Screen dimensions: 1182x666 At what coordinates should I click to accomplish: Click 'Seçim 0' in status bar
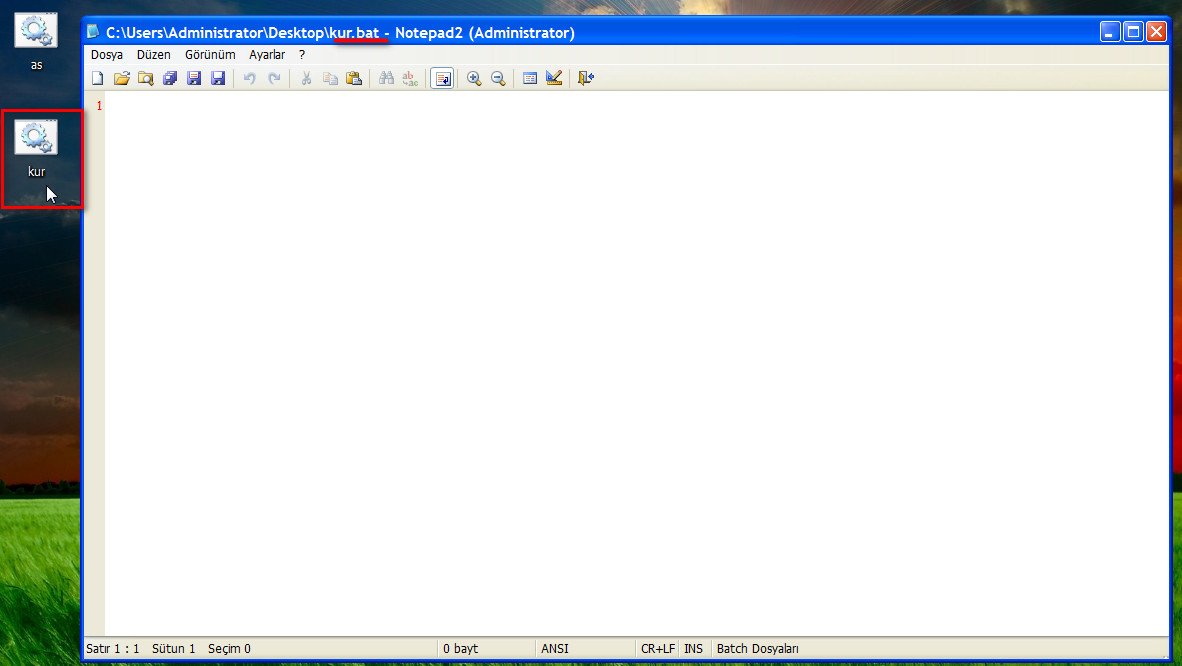pyautogui.click(x=229, y=649)
